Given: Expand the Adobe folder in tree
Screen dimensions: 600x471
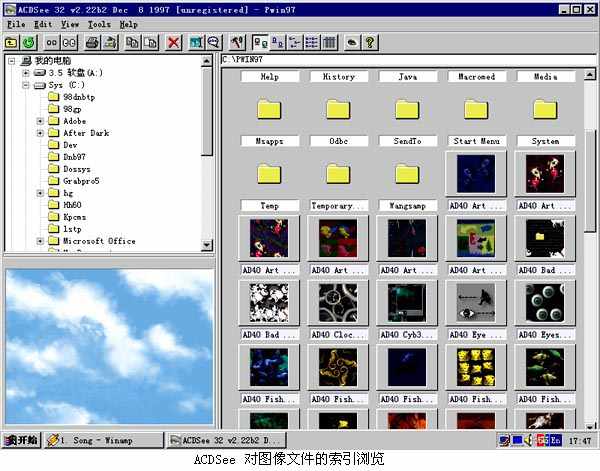Looking at the screenshot, I should pos(41,120).
